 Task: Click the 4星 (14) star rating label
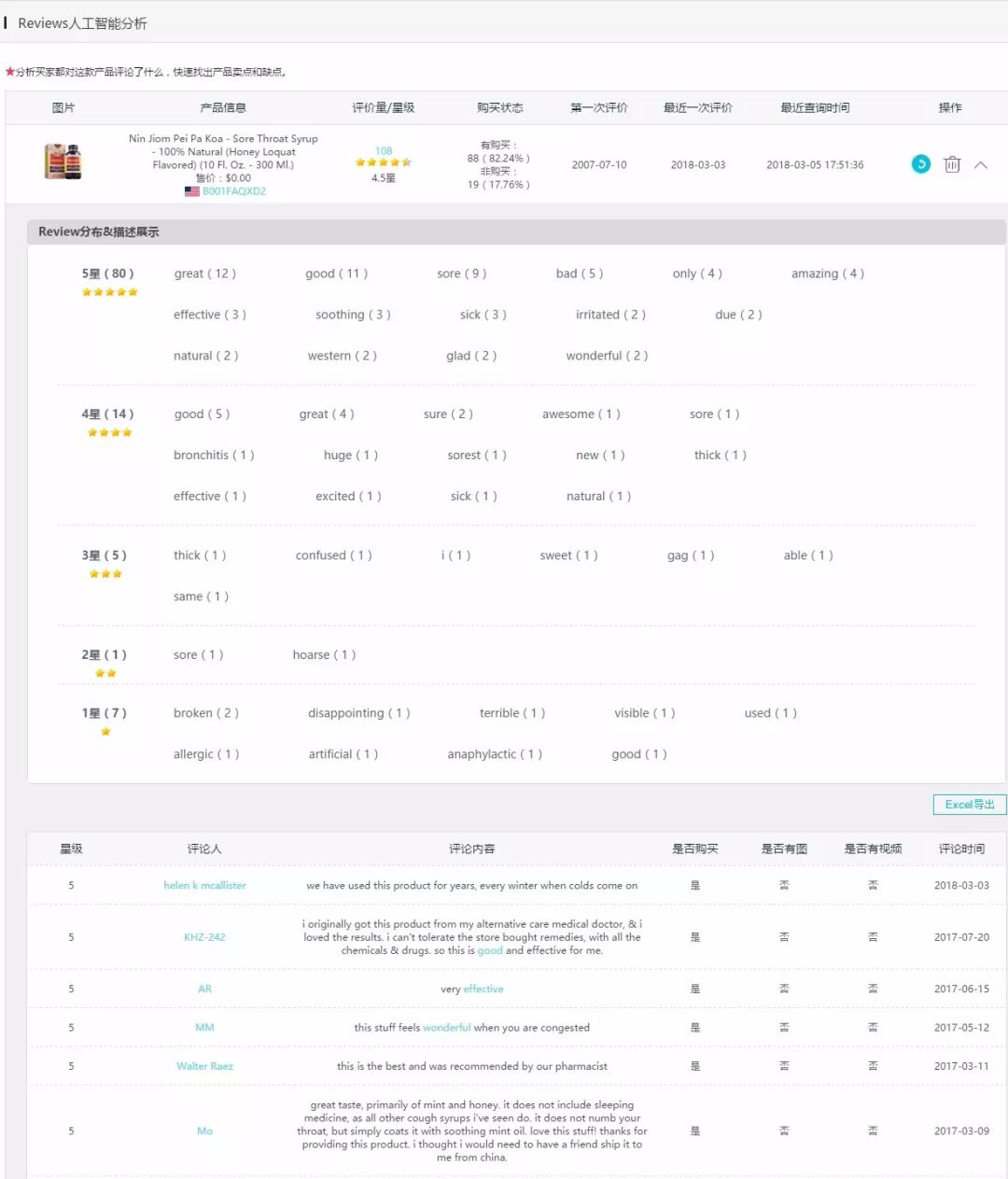point(108,414)
